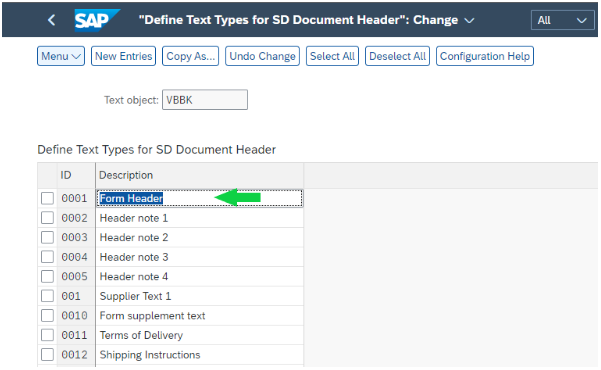Click the Header note 3 description

[x=200, y=257]
